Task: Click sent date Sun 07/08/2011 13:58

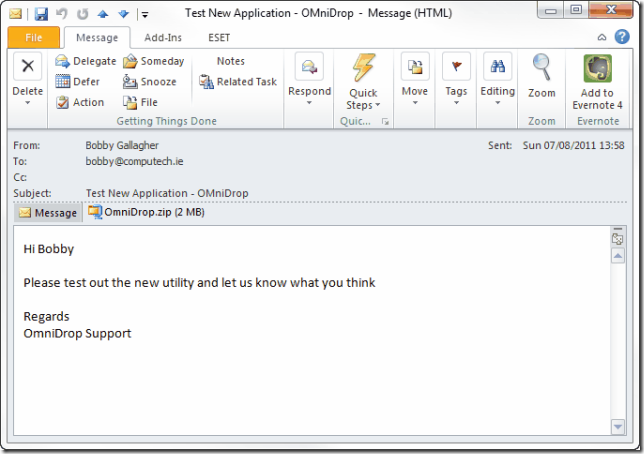Action: 573,145
